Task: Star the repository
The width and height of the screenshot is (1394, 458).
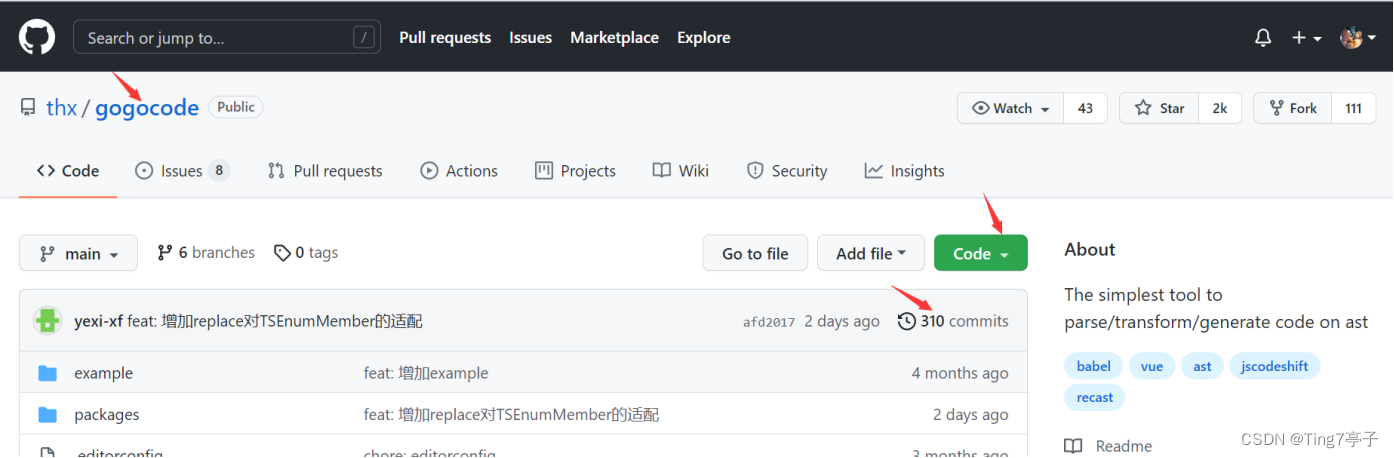Action: [1159, 108]
